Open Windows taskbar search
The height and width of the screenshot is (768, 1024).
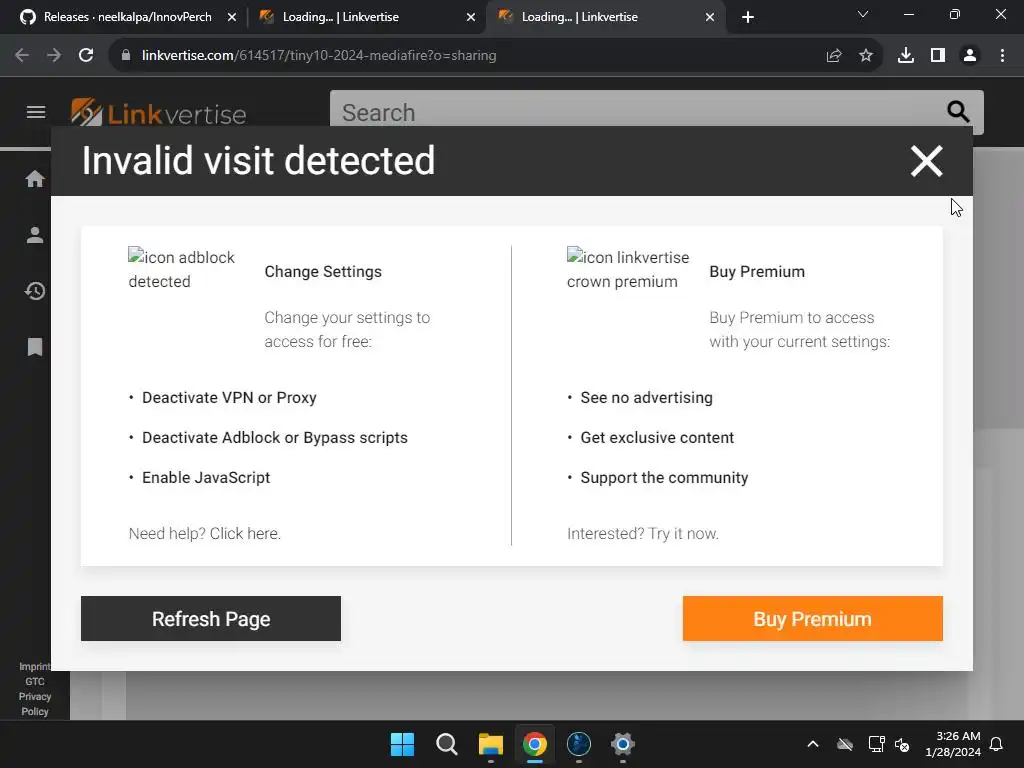pyautogui.click(x=447, y=744)
